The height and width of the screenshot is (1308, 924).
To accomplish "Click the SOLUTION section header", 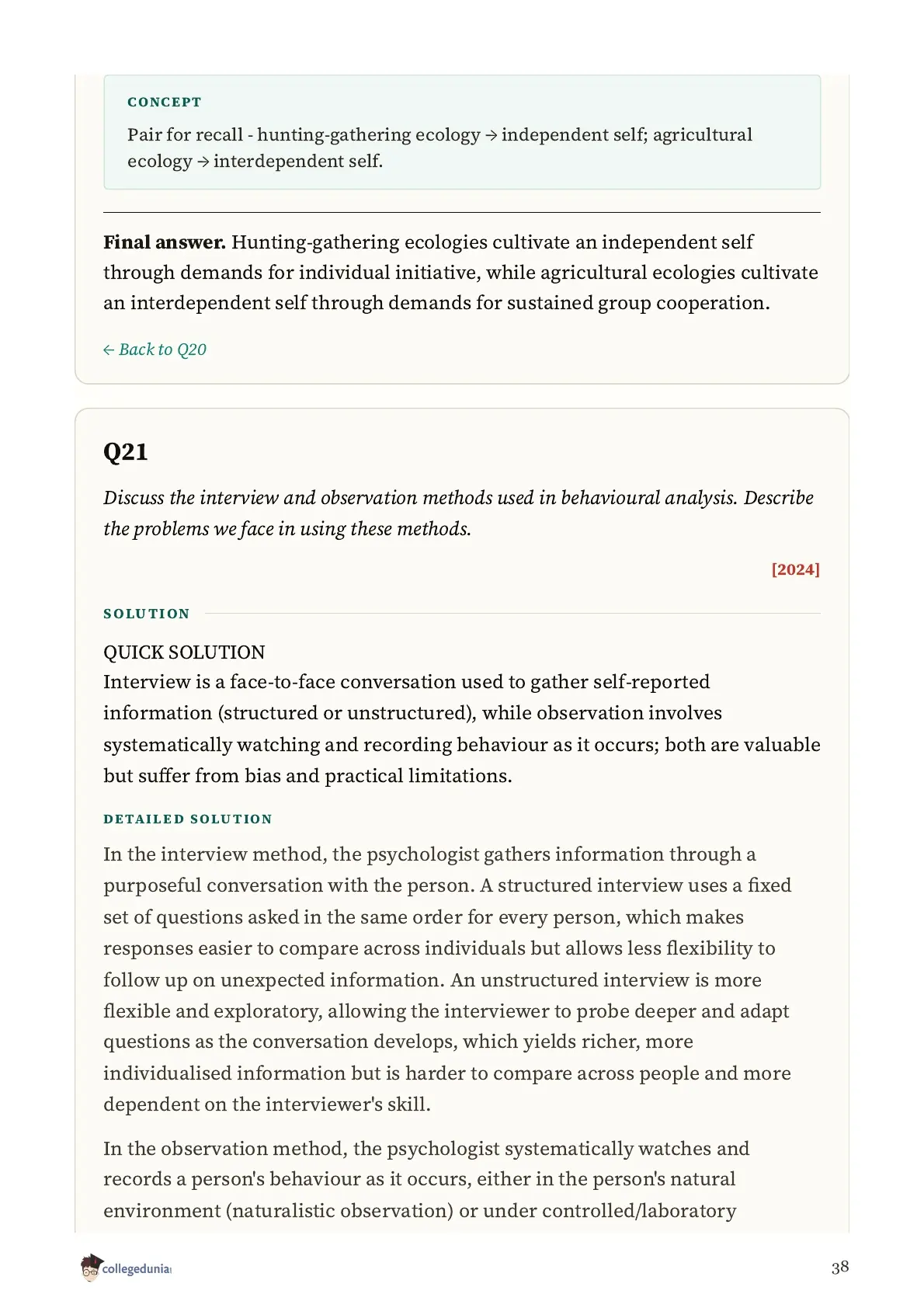I will (147, 614).
